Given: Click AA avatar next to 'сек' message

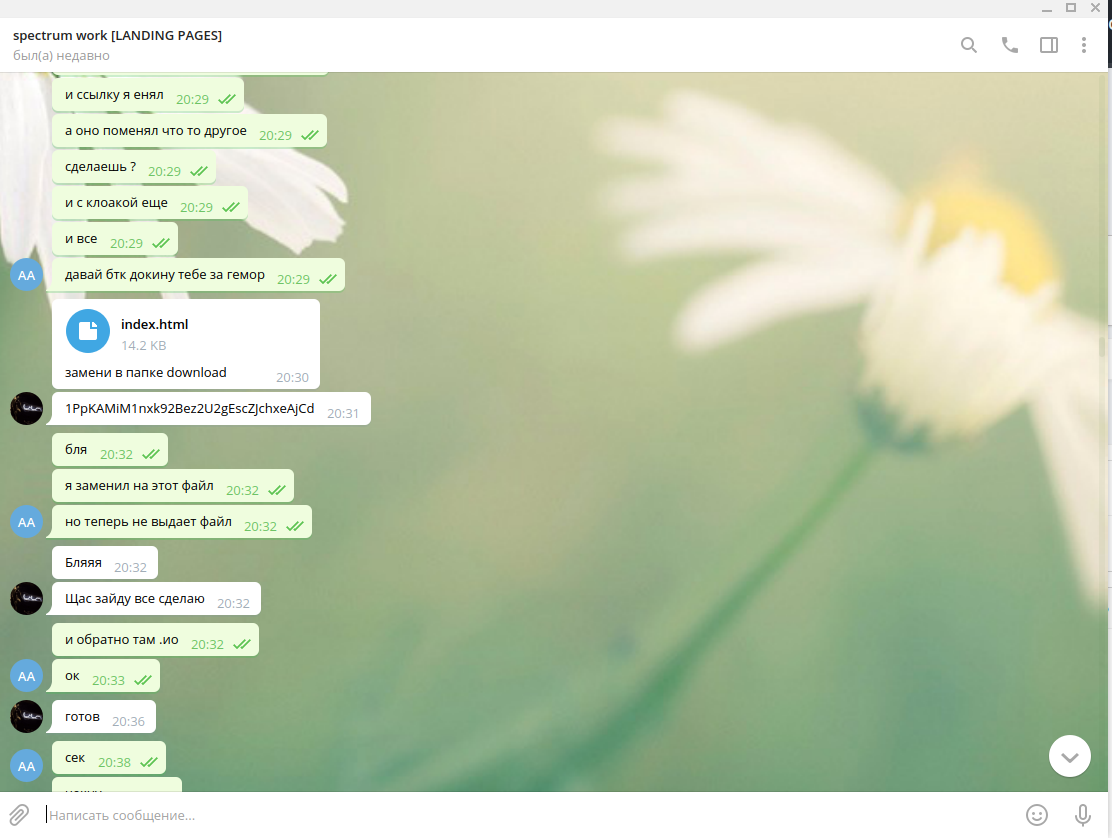Looking at the screenshot, I should 26,766.
